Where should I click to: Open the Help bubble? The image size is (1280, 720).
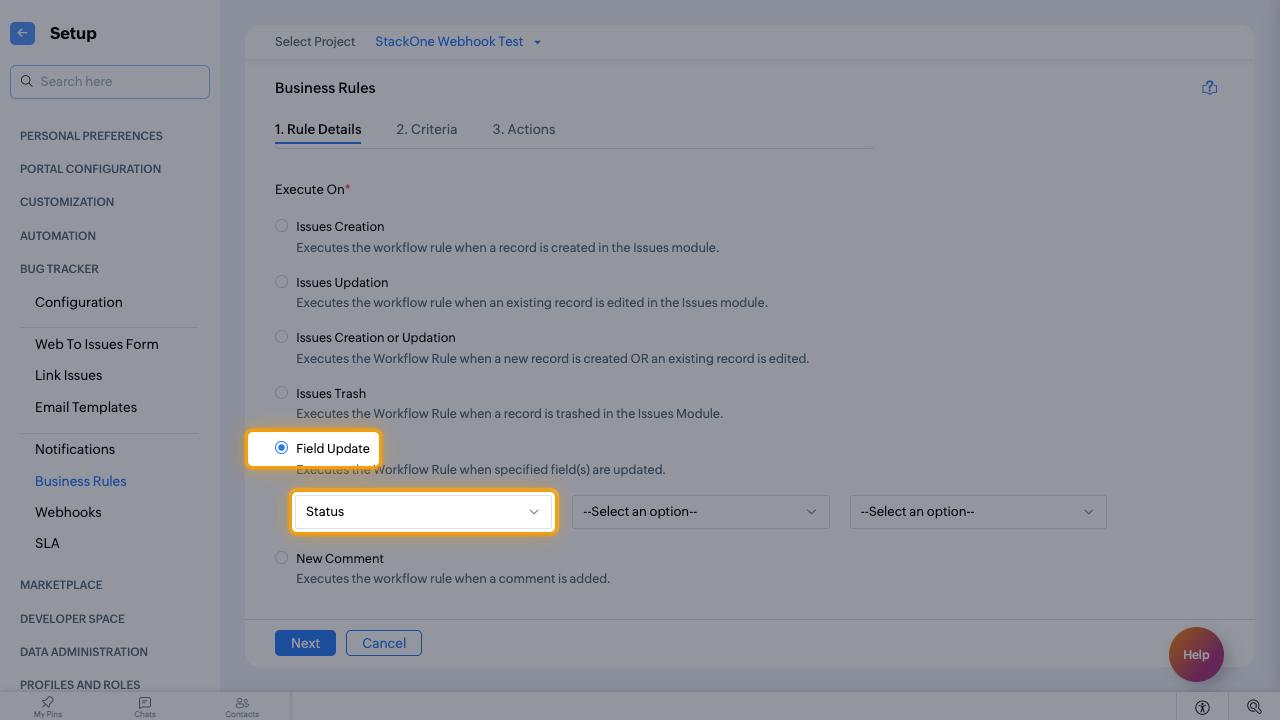coord(1196,655)
